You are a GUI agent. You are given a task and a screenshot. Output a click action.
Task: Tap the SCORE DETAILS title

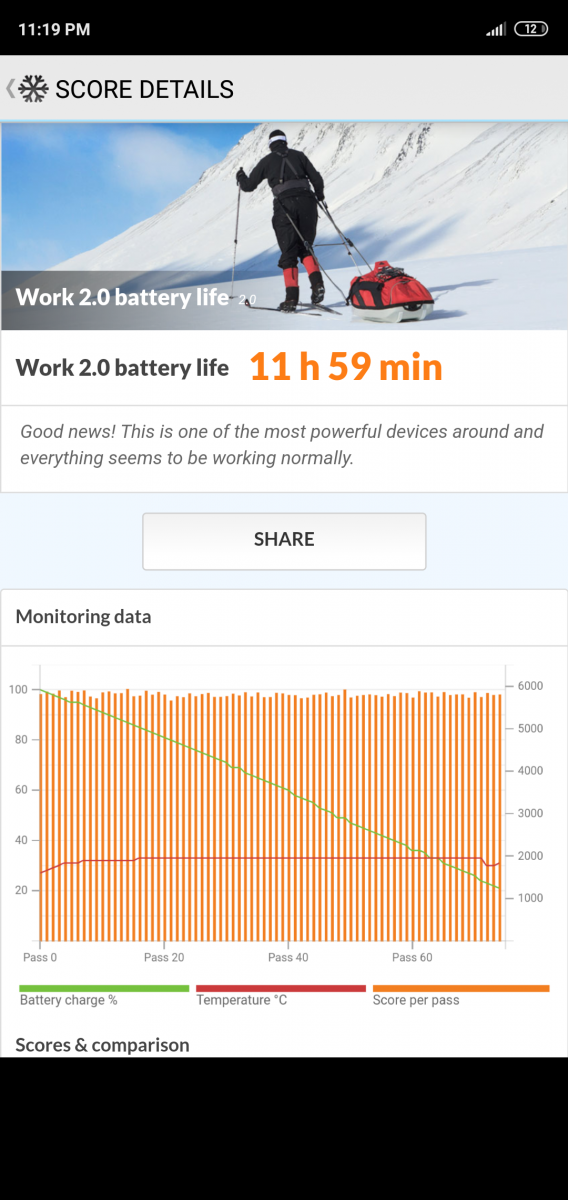point(144,89)
